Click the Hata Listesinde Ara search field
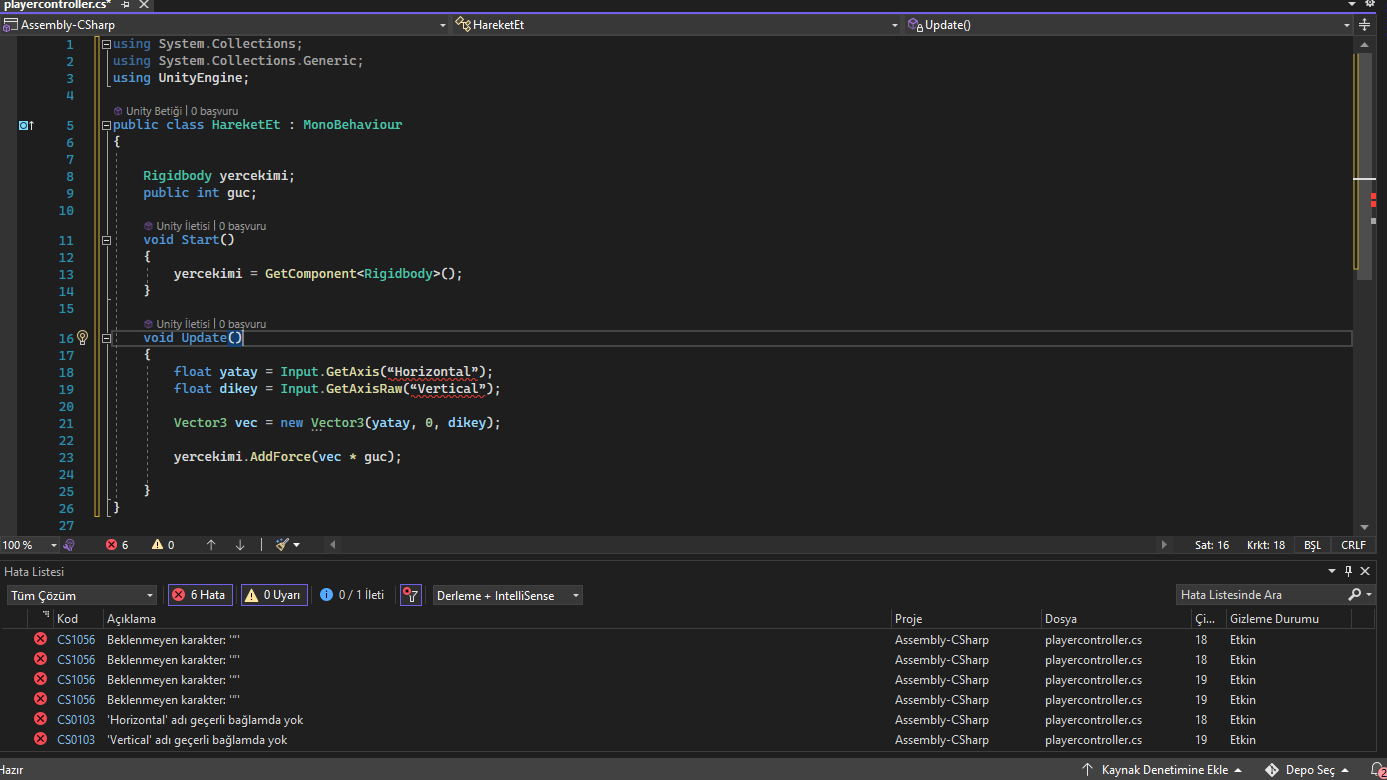The width and height of the screenshot is (1387, 780). point(1260,595)
